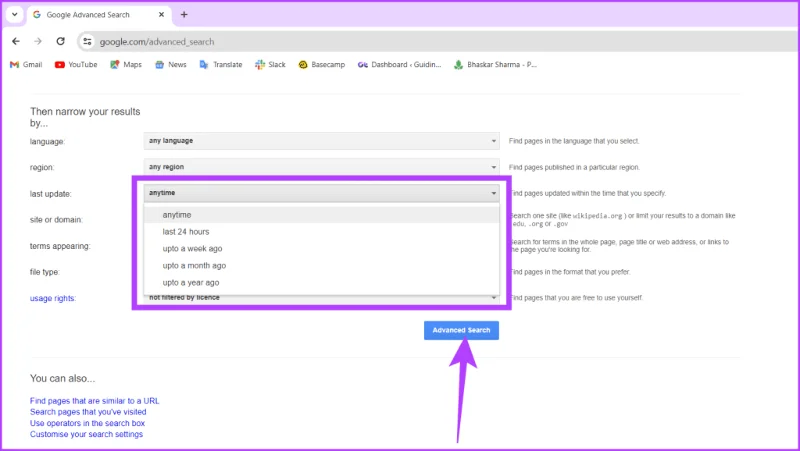Open 'Customise your search settings' link

pyautogui.click(x=86, y=435)
